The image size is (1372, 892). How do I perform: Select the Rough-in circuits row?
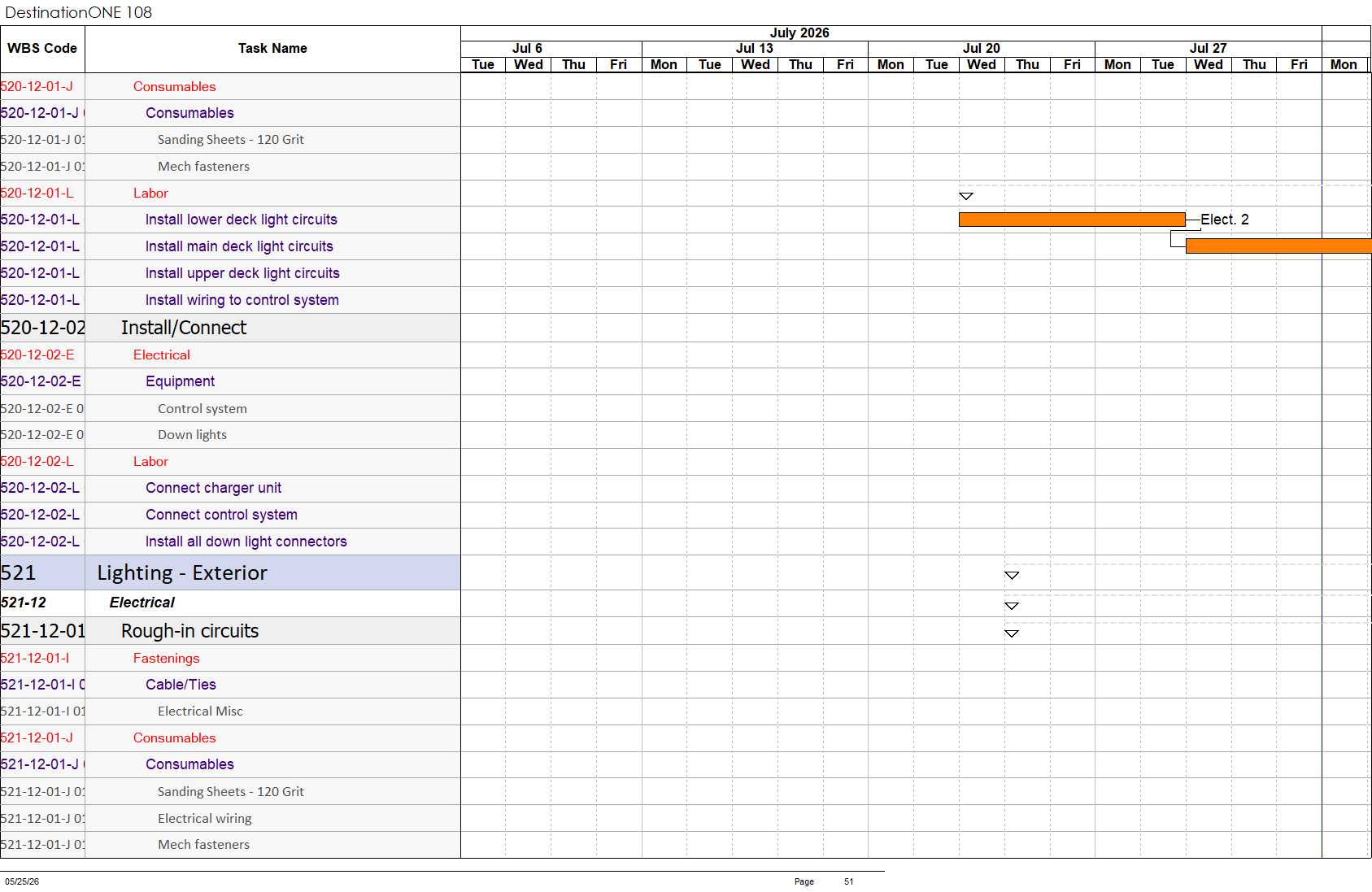tap(230, 631)
